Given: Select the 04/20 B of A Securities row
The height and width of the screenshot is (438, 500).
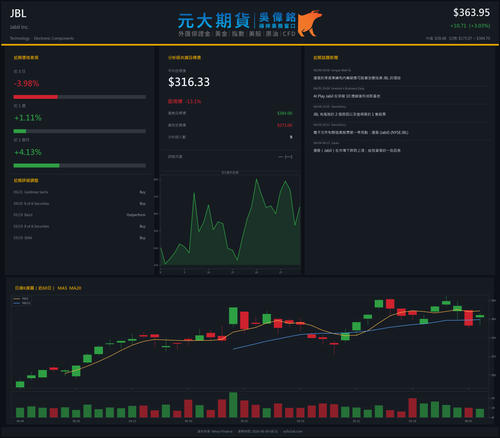Looking at the screenshot, I should [80, 203].
